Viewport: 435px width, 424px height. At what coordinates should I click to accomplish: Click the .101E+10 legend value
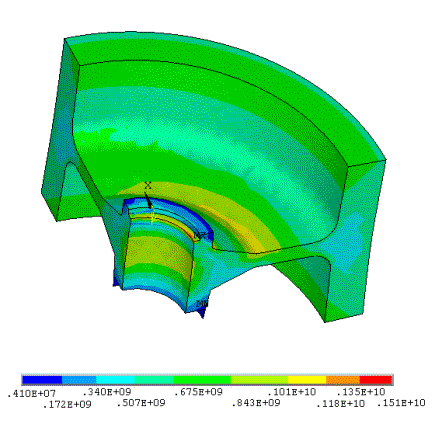pyautogui.click(x=292, y=392)
